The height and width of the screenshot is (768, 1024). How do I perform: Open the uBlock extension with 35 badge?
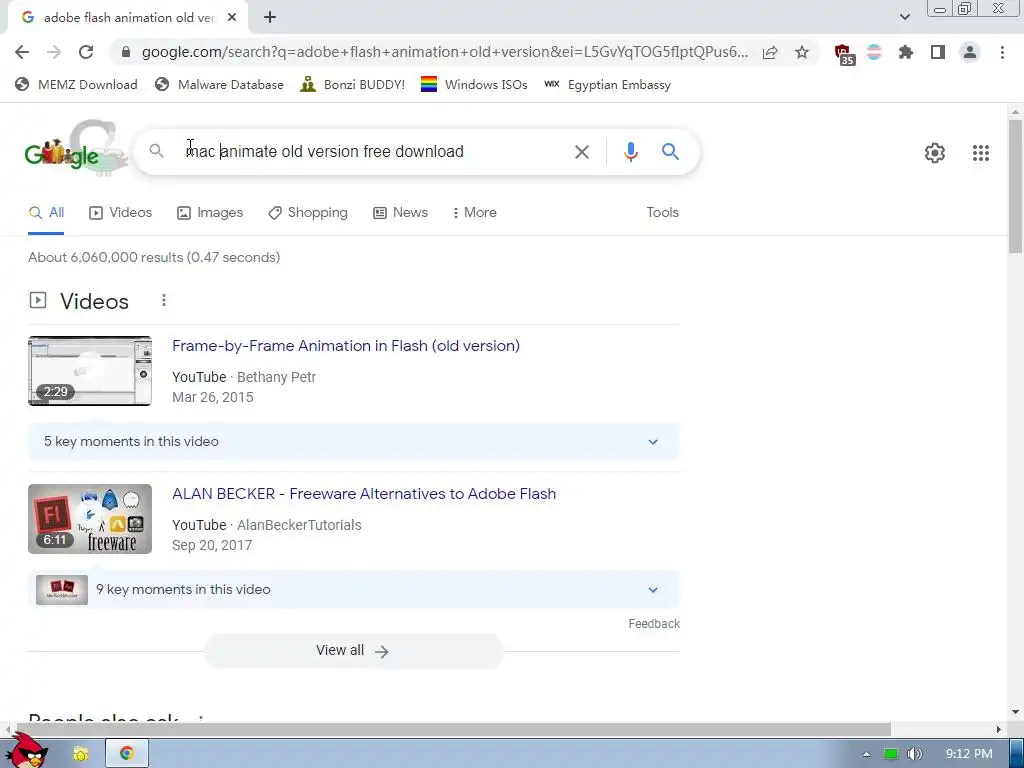click(x=844, y=54)
